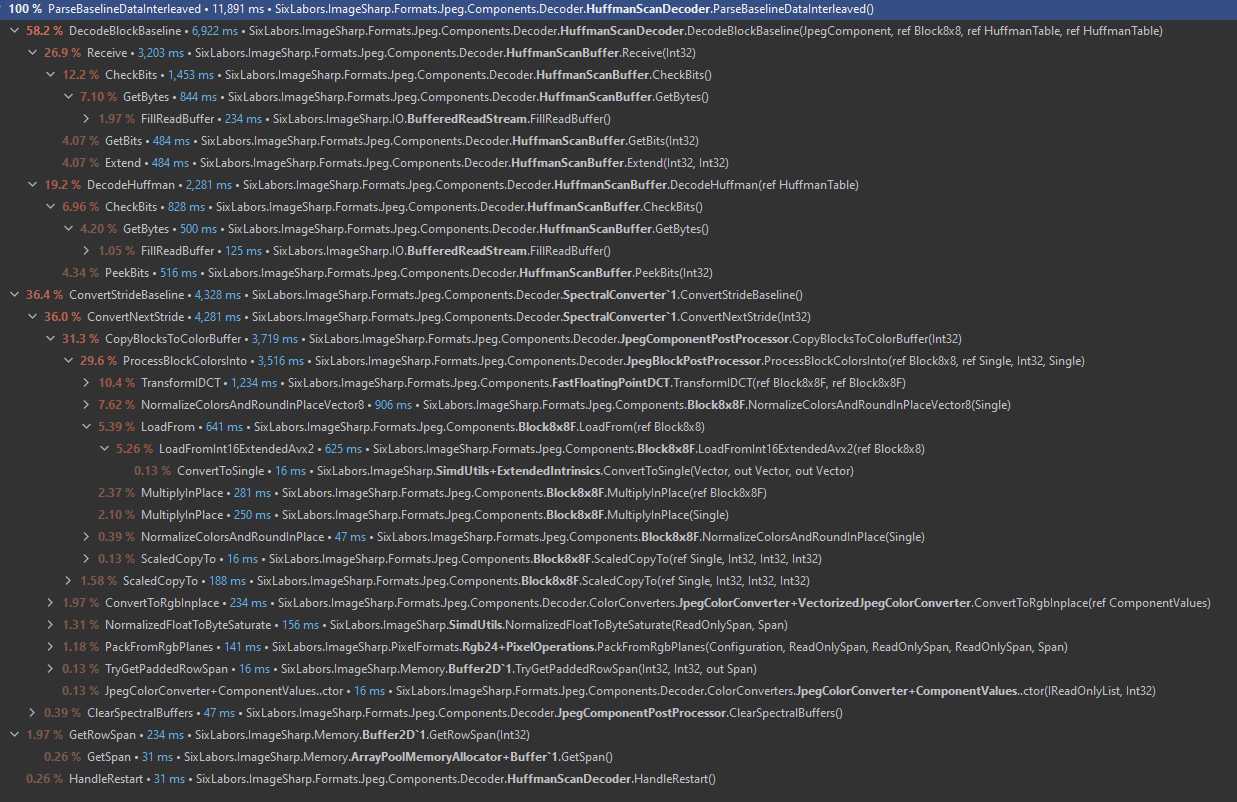The height and width of the screenshot is (802, 1237).
Task: Select the JpegColorConverter+ComponentValues..ctor row
Action: click(618, 691)
